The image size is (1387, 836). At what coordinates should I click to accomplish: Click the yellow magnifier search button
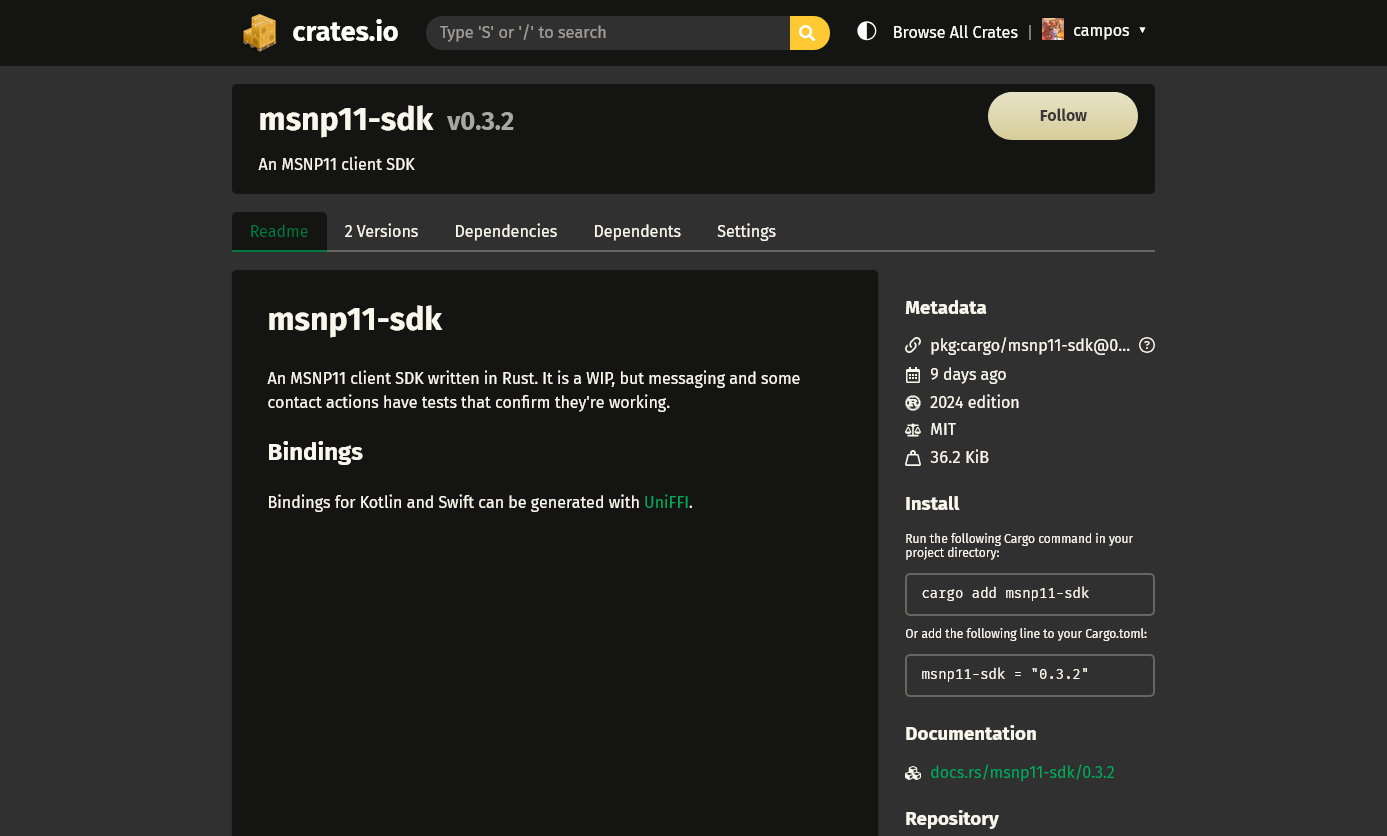click(x=809, y=33)
